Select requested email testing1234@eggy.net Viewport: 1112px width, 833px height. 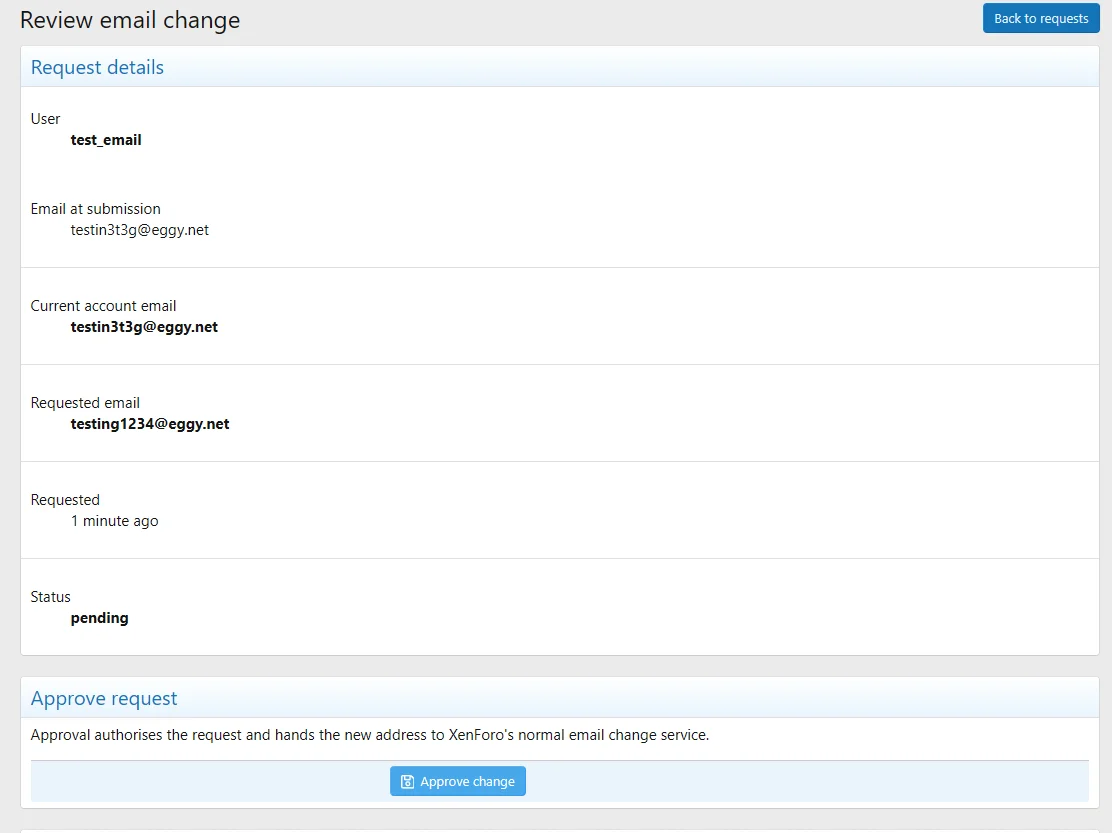(150, 424)
